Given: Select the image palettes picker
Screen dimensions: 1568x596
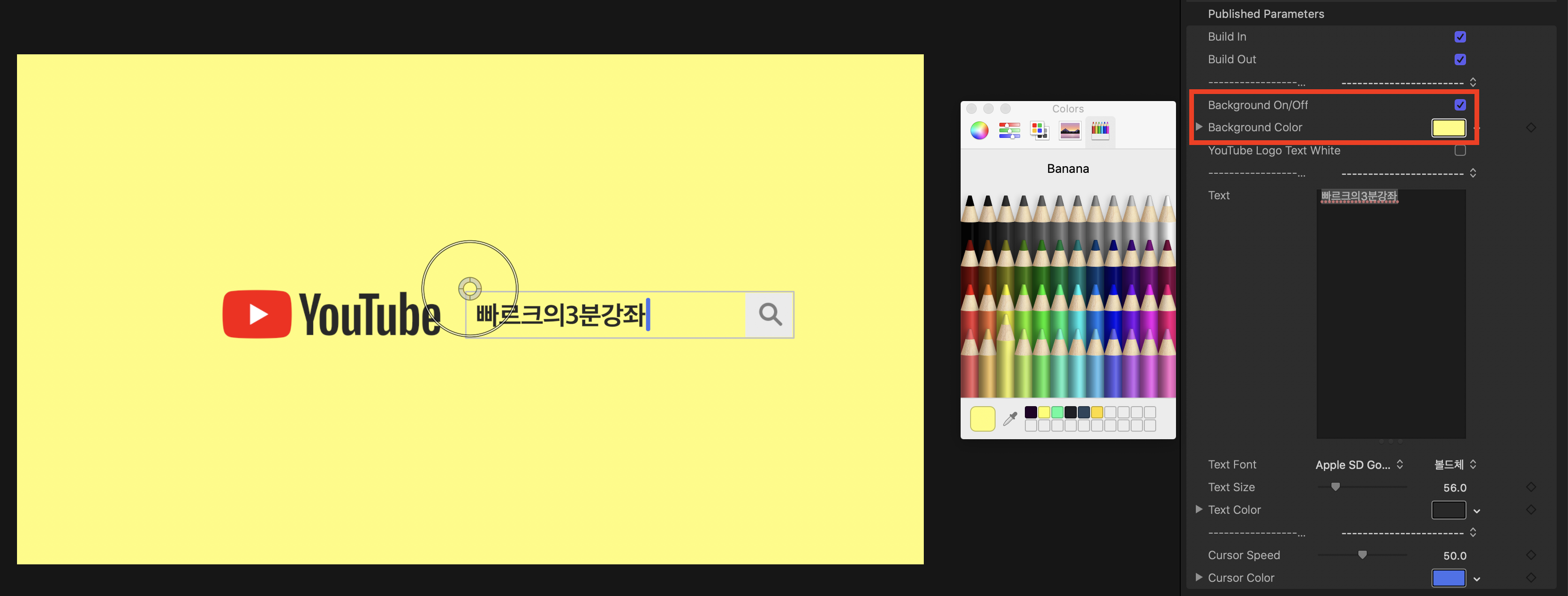Looking at the screenshot, I should tap(1069, 130).
